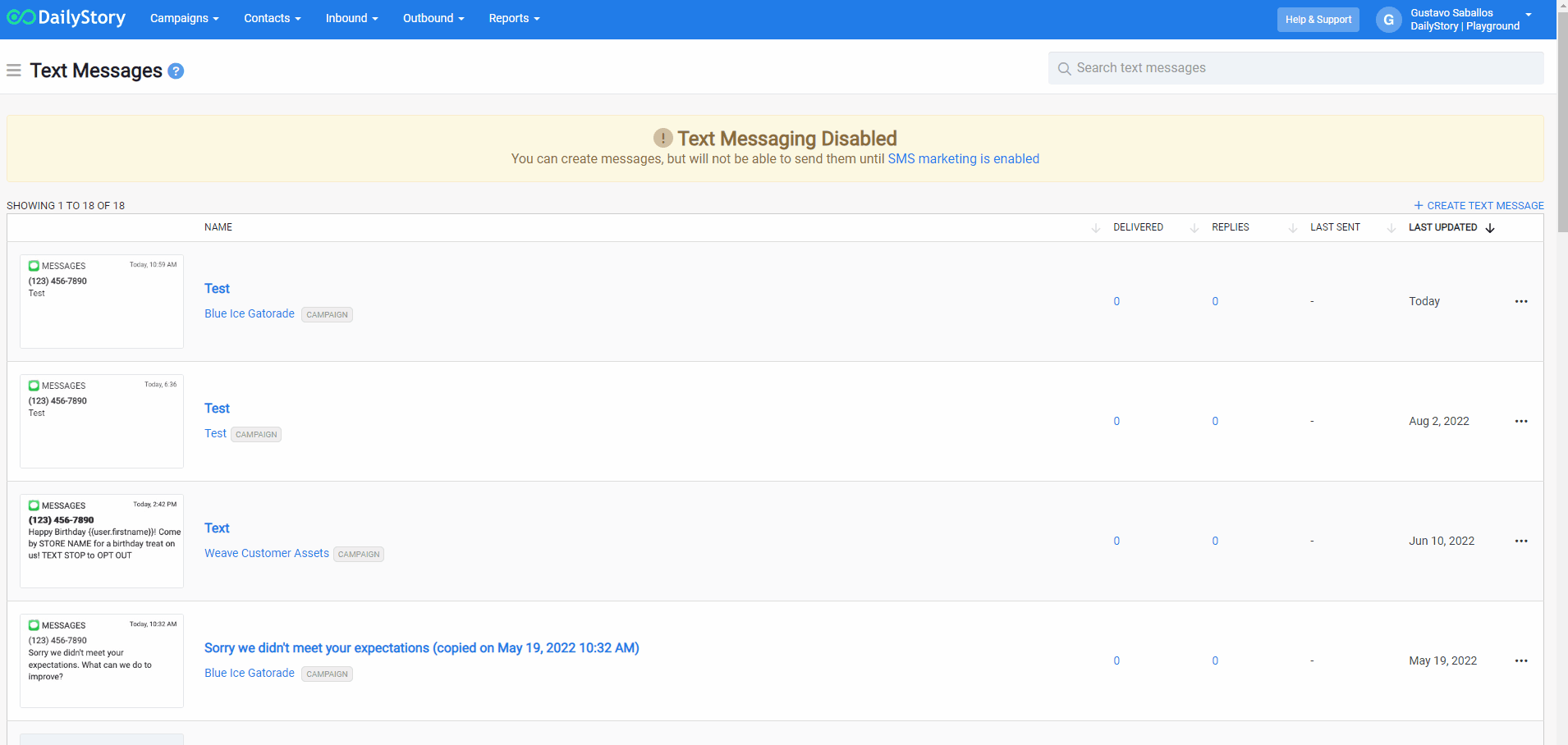Click delivered count for Jun 10, 2022 row
1568x745 pixels.
click(1116, 541)
